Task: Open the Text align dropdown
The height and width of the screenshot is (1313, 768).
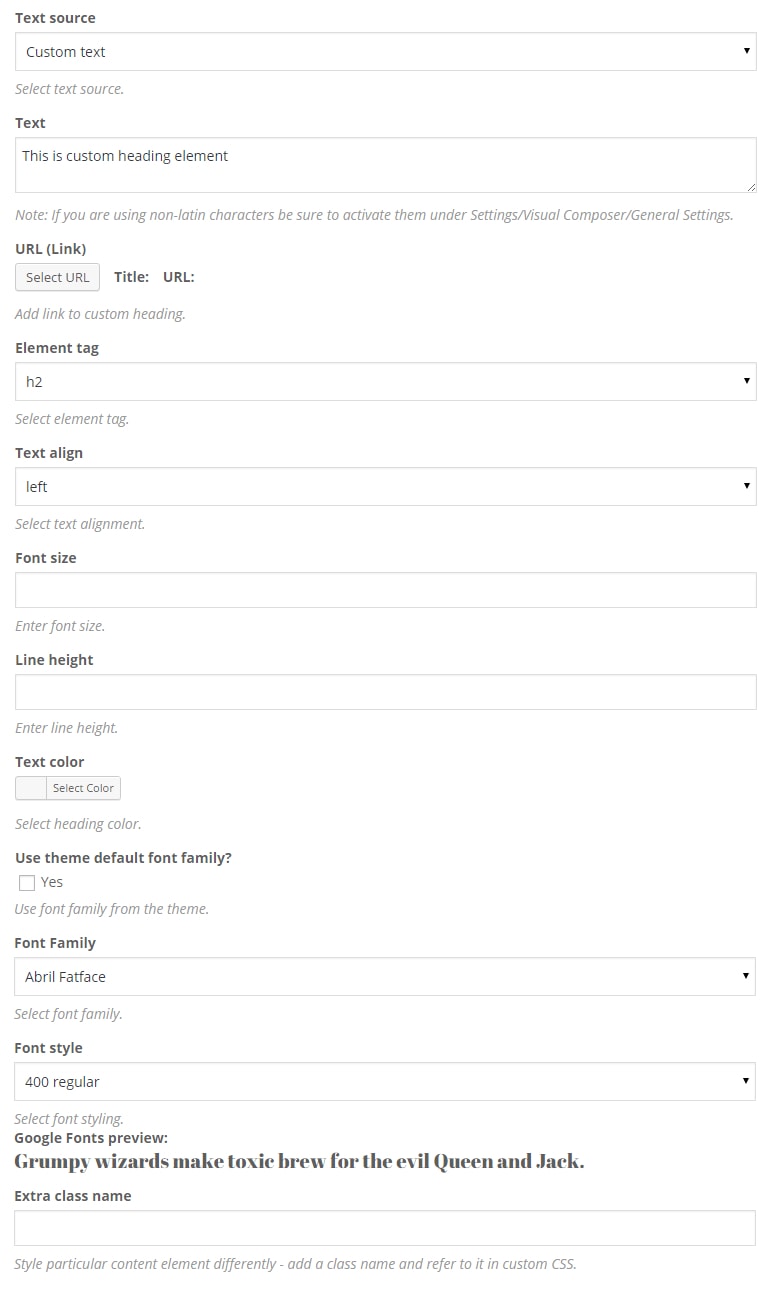Action: tap(385, 487)
